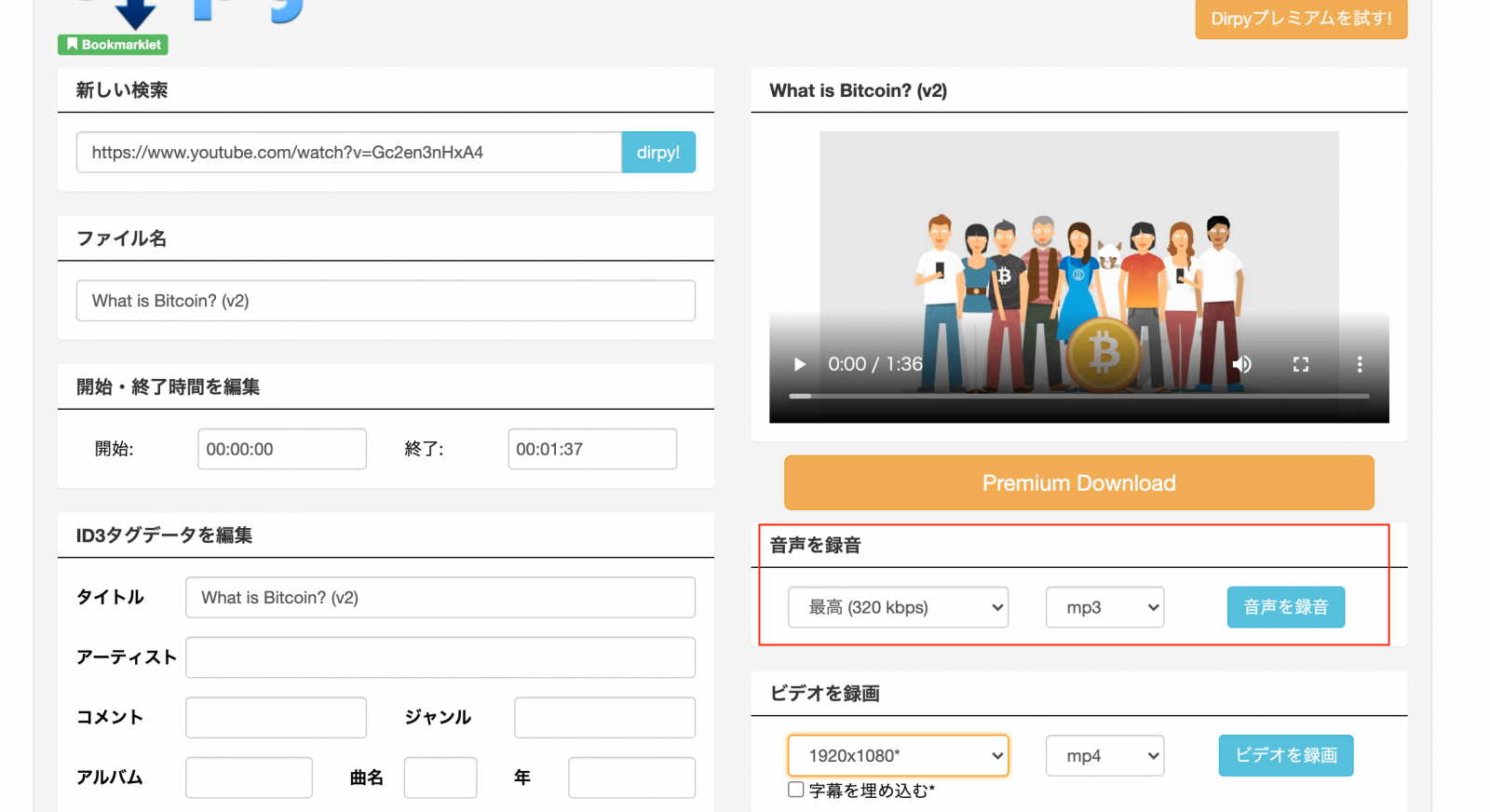
Task: Click the ビデオを録画 section heading
Action: pos(825,694)
